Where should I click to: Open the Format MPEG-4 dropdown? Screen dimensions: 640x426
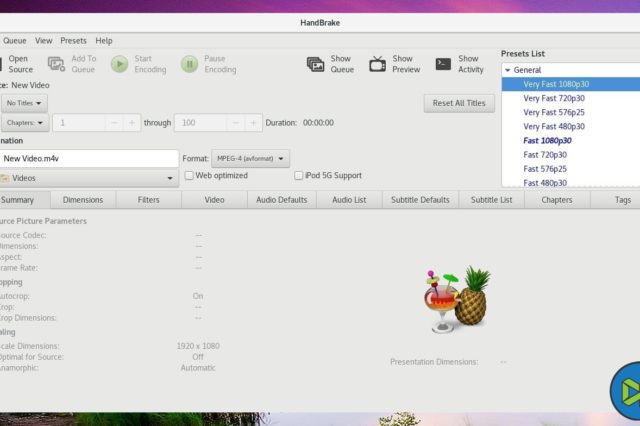tap(250, 158)
